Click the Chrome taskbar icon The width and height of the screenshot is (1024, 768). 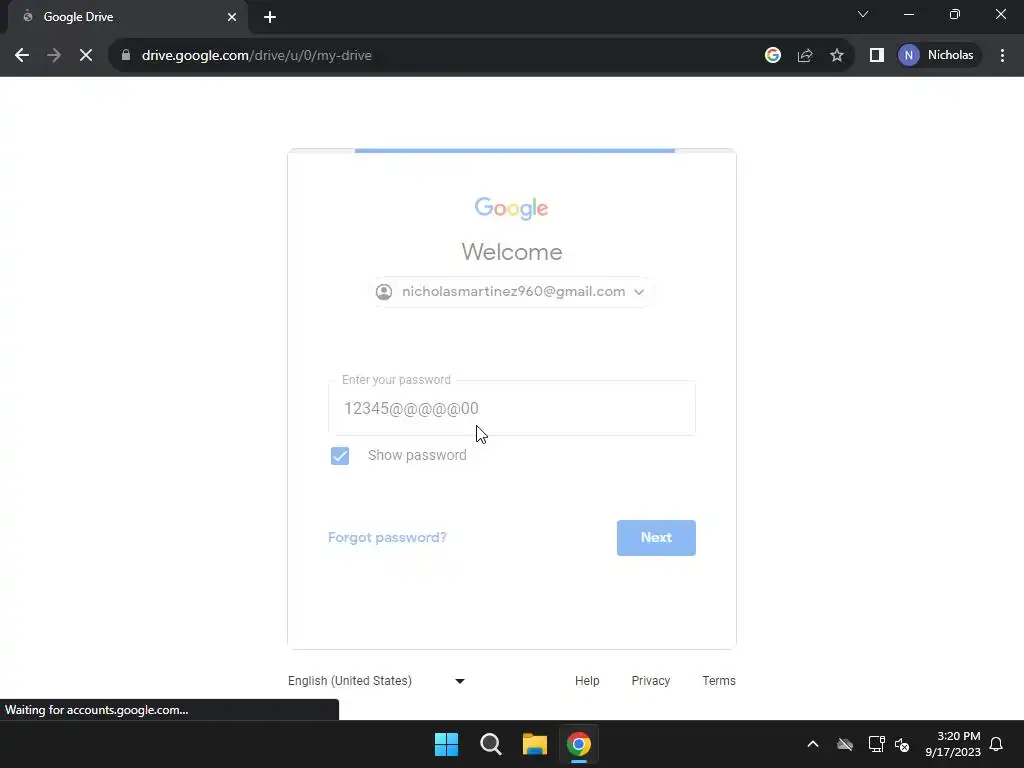pos(579,744)
